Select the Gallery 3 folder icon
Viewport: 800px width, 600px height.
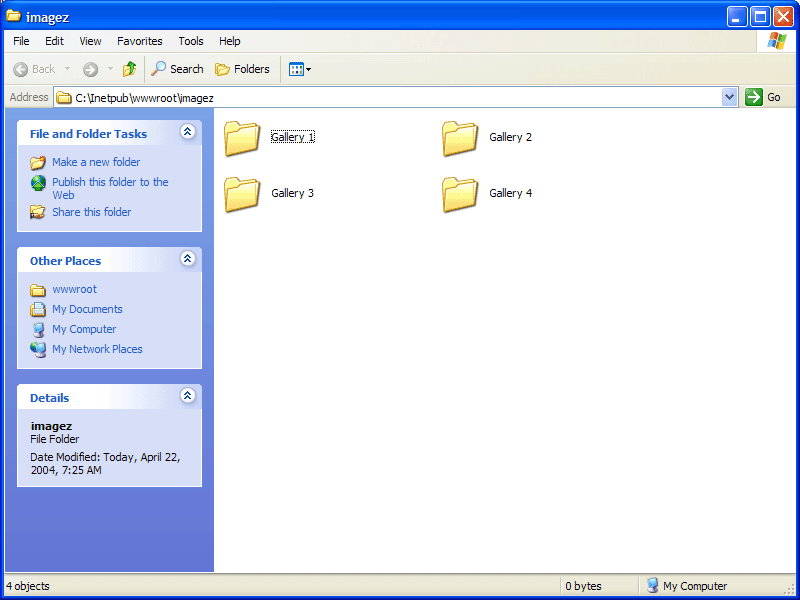(242, 194)
